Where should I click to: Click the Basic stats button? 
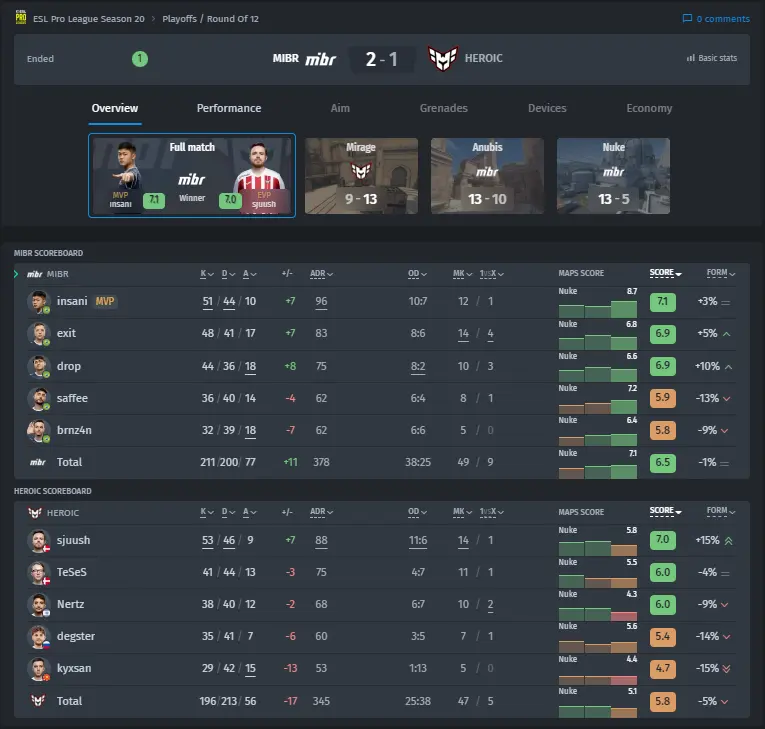(712, 58)
